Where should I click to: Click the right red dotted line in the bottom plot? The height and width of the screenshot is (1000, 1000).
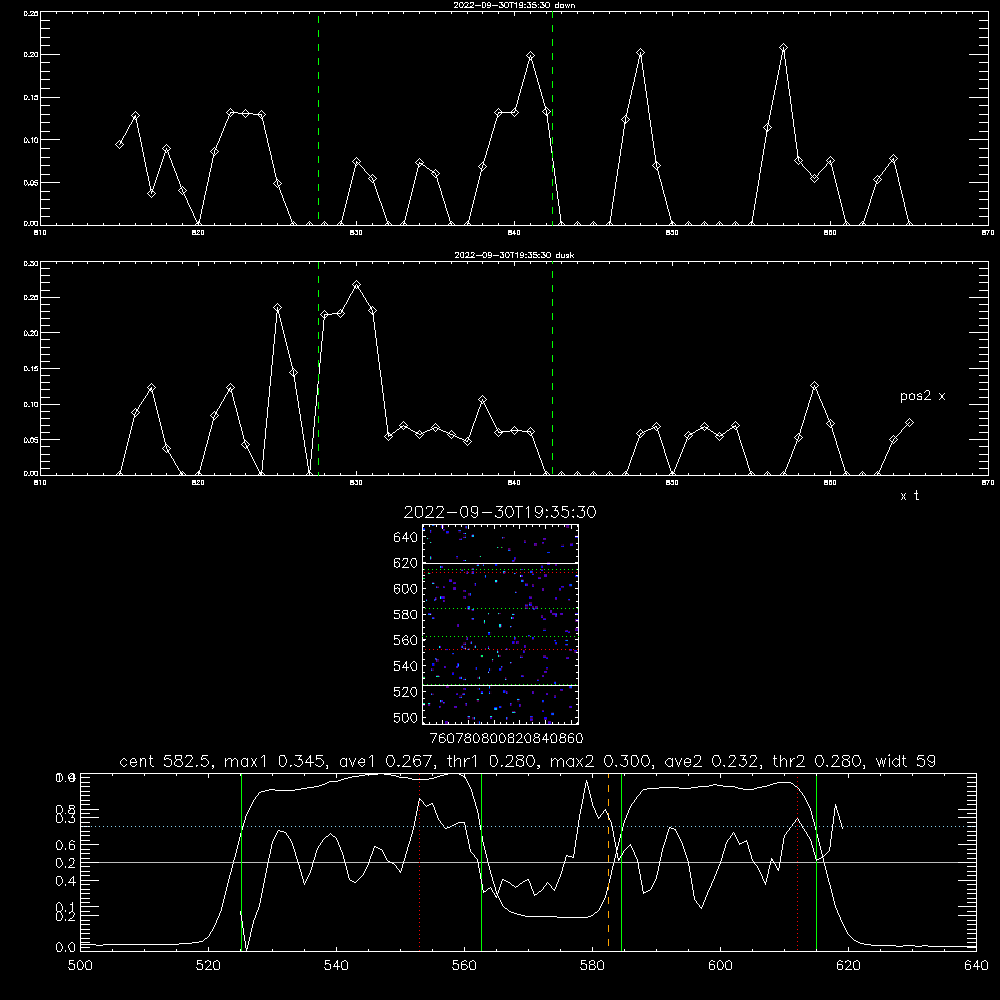(x=797, y=864)
